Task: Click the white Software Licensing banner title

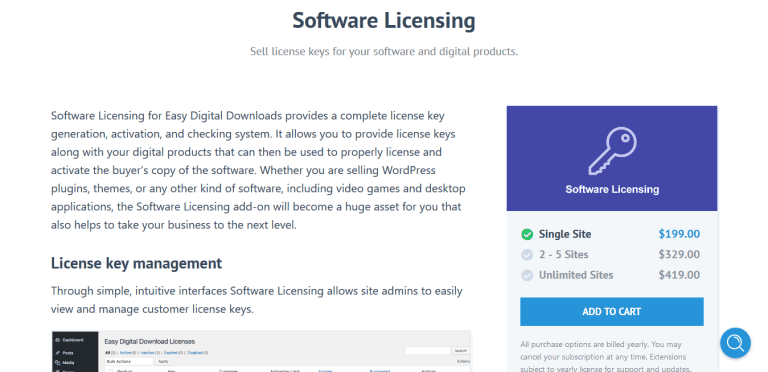Action: pos(612,189)
